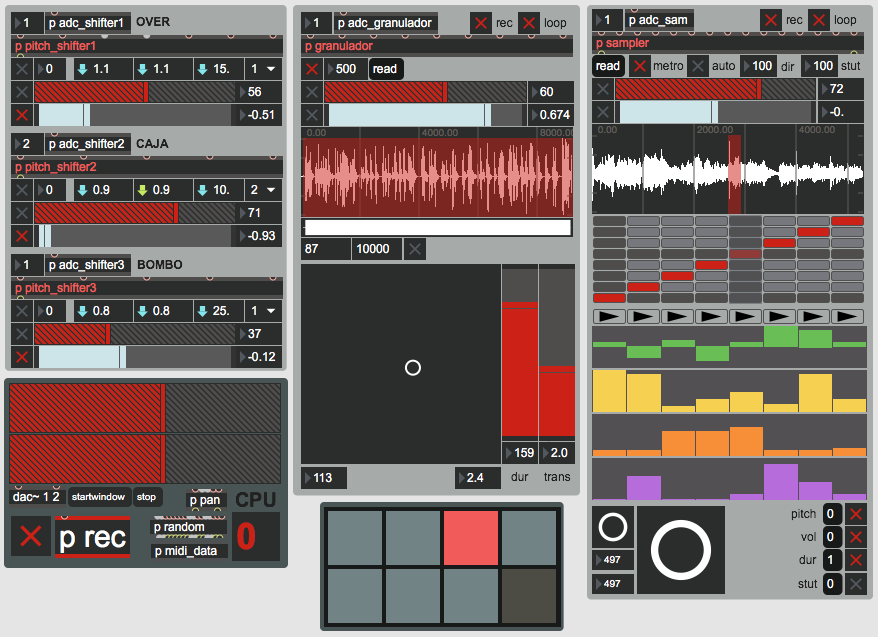
Task: Click the read button in the granulador panel
Action: pos(385,69)
